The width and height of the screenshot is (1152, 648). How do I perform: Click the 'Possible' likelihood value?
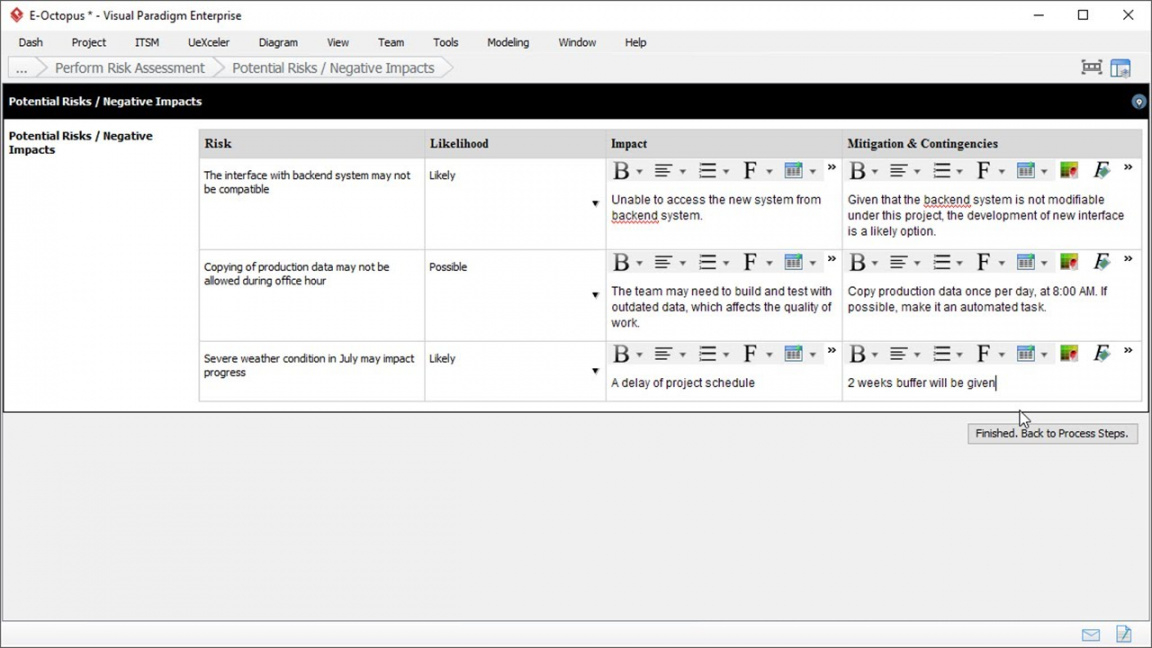tap(448, 267)
